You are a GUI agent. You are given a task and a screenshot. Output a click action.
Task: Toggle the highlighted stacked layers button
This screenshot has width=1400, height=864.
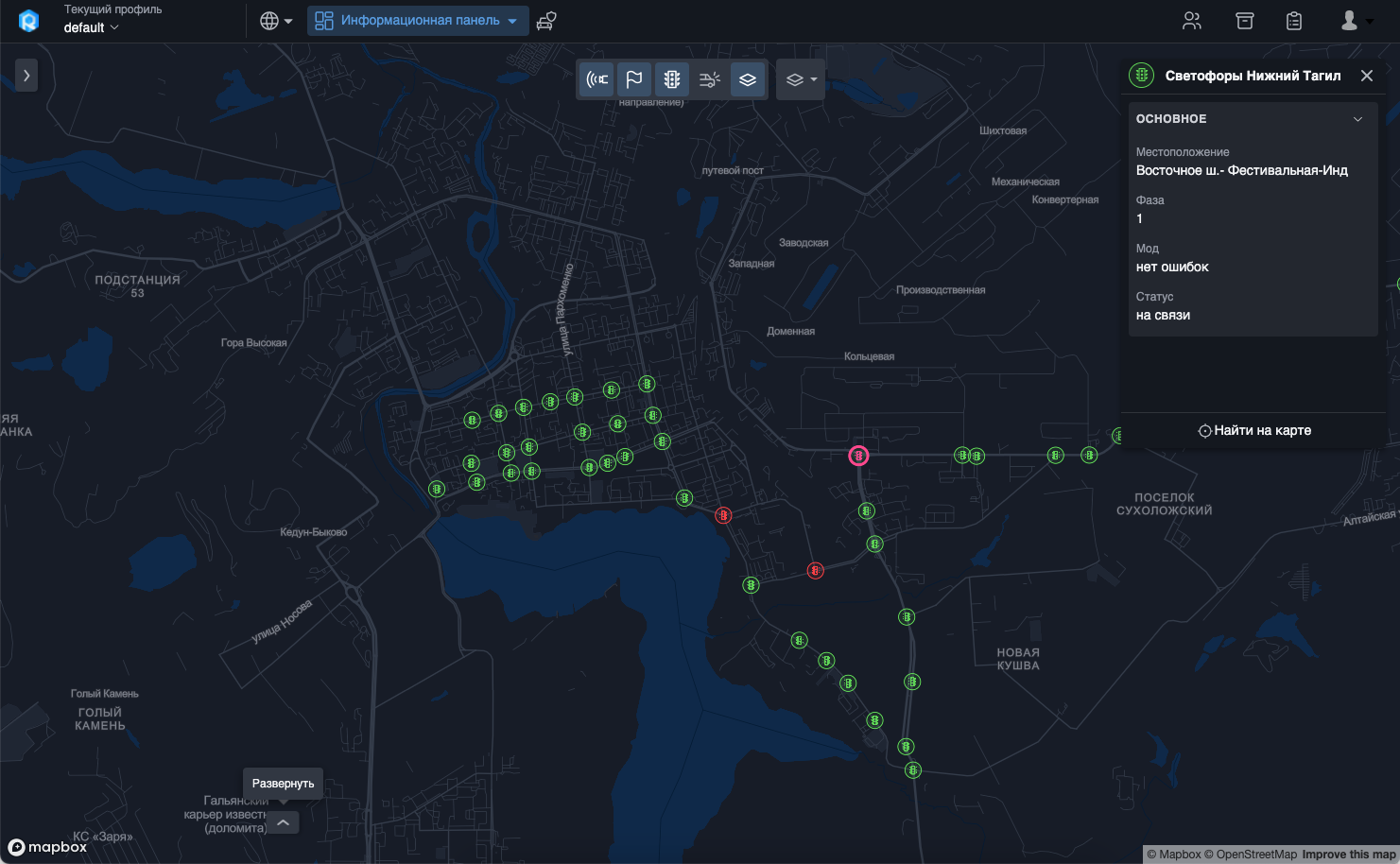coord(748,80)
